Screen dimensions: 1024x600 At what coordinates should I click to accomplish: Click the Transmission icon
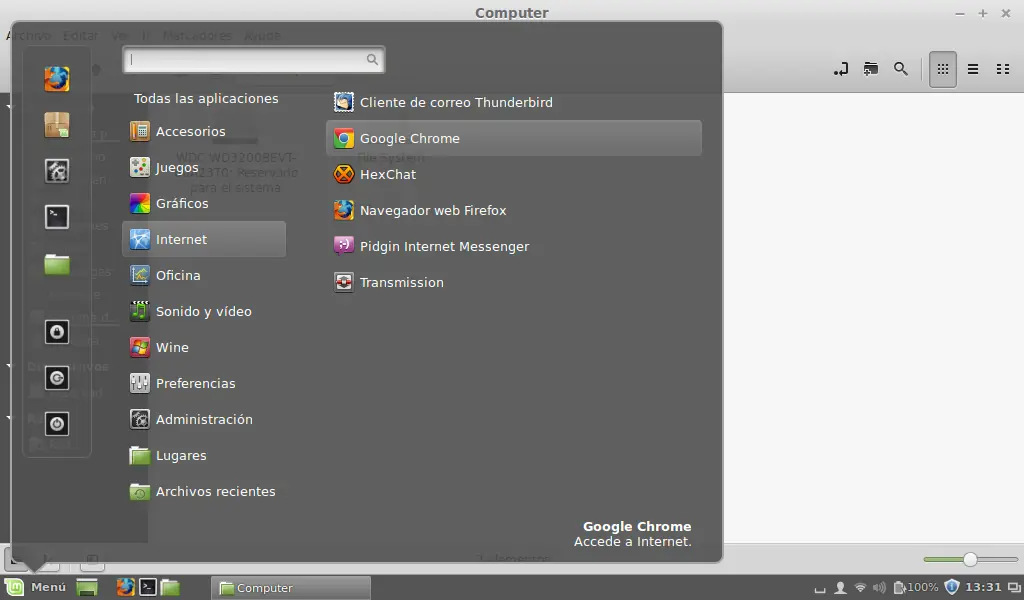coord(344,282)
